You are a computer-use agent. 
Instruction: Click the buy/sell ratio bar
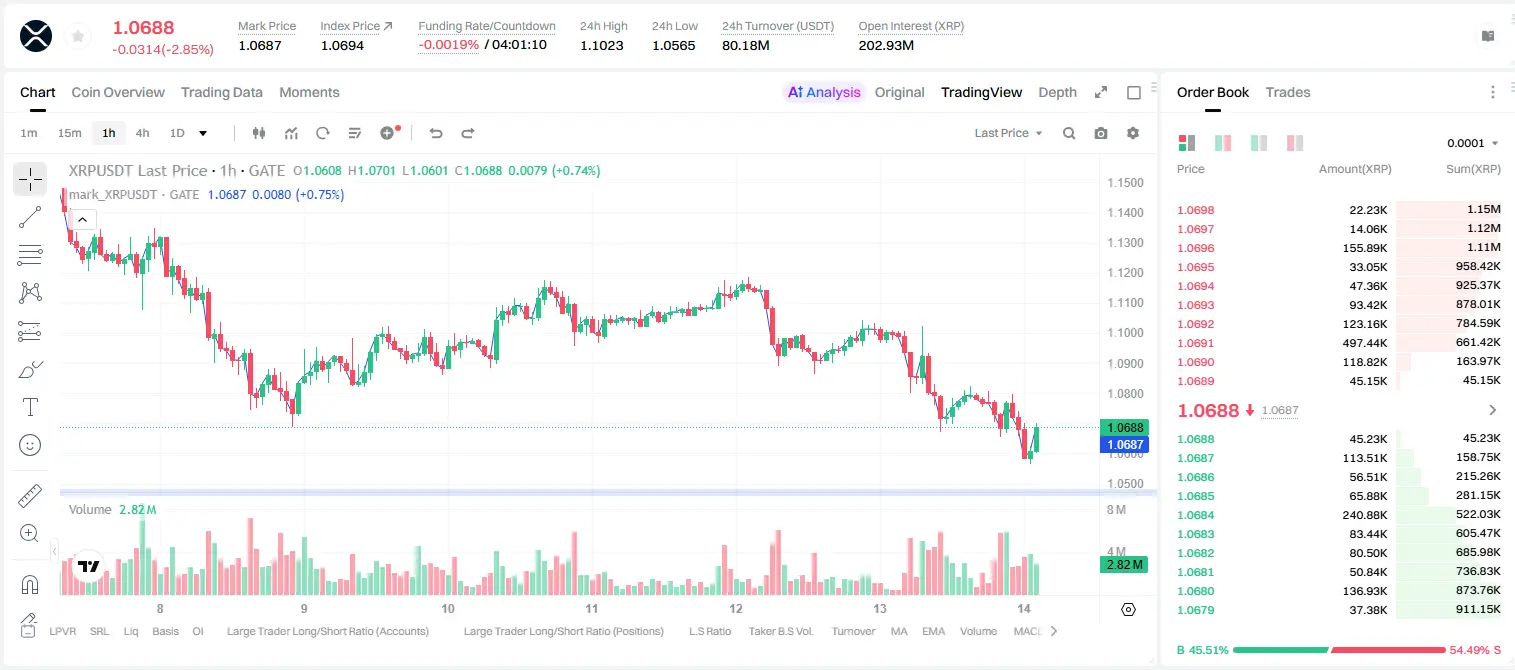1339,650
